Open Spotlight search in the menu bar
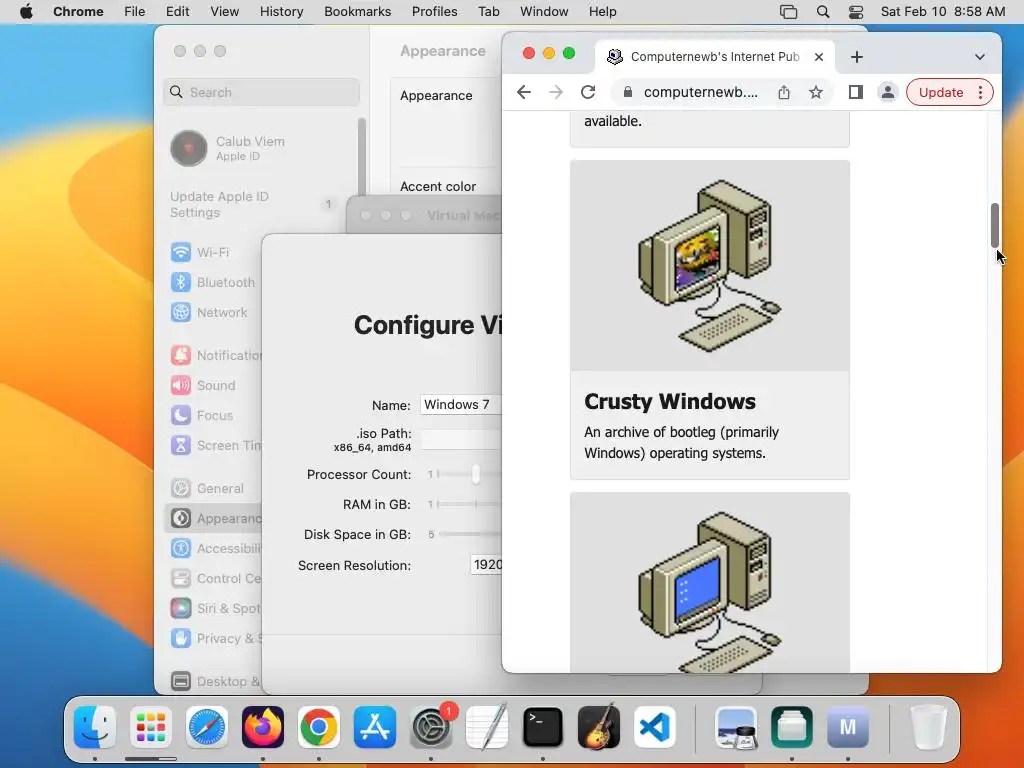This screenshot has width=1024, height=768. coord(823,11)
